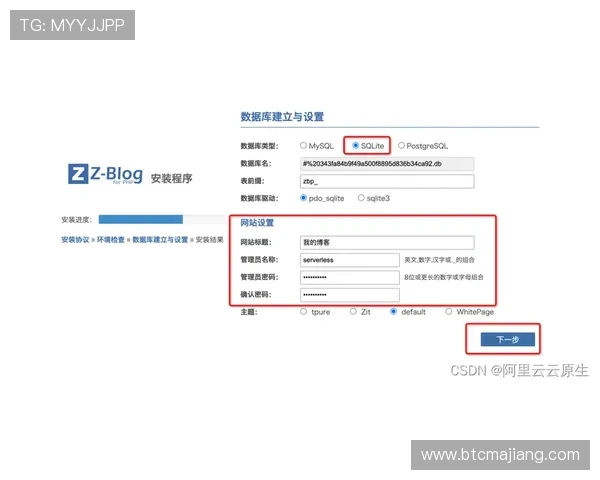Click the 管理员密码 password field

click(350, 277)
